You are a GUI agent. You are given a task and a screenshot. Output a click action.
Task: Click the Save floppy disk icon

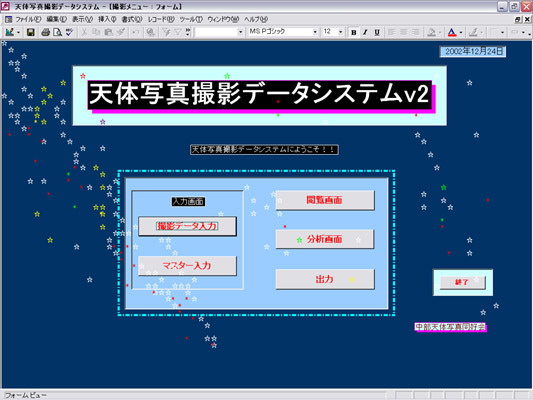click(31, 32)
